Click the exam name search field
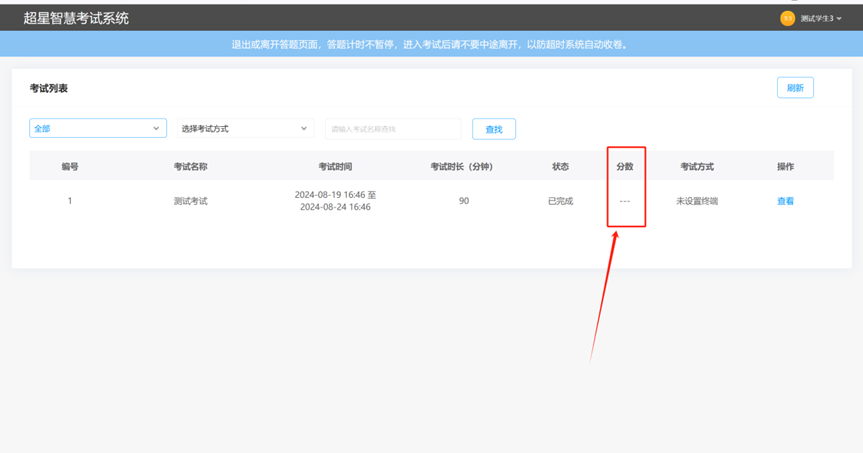863x453 pixels. pyautogui.click(x=393, y=129)
